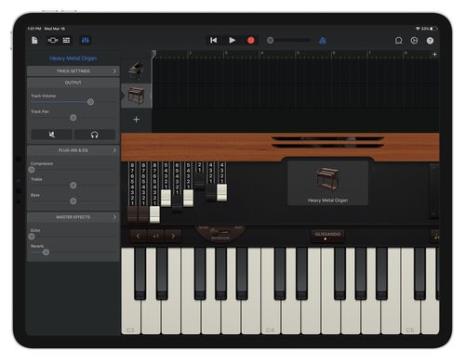Adjust the Track Volume slider knob

pyautogui.click(x=90, y=102)
